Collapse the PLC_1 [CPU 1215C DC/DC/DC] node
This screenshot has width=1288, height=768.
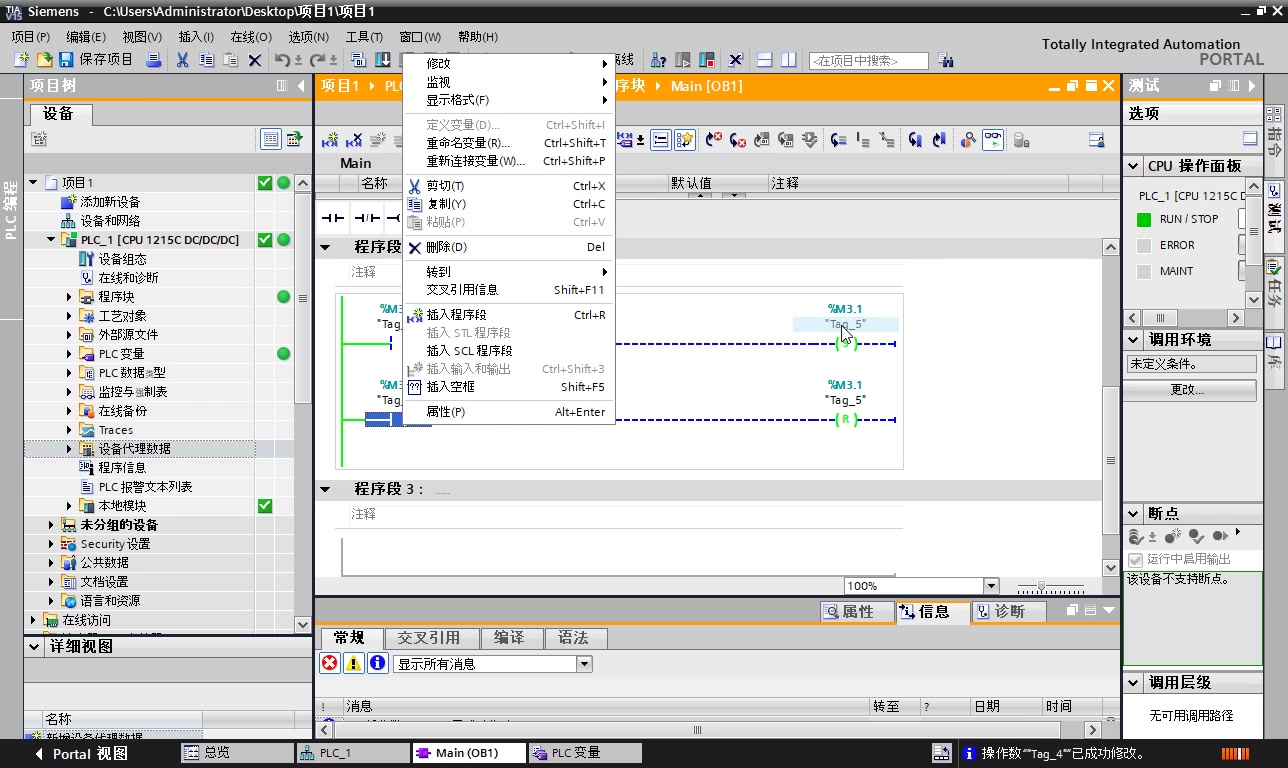(x=51, y=240)
